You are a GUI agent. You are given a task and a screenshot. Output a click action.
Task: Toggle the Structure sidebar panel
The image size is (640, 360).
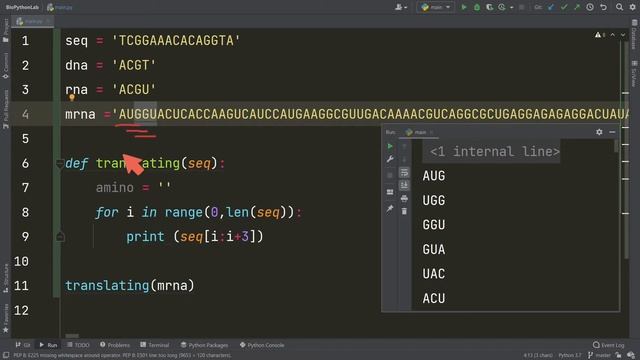[x=5, y=278]
